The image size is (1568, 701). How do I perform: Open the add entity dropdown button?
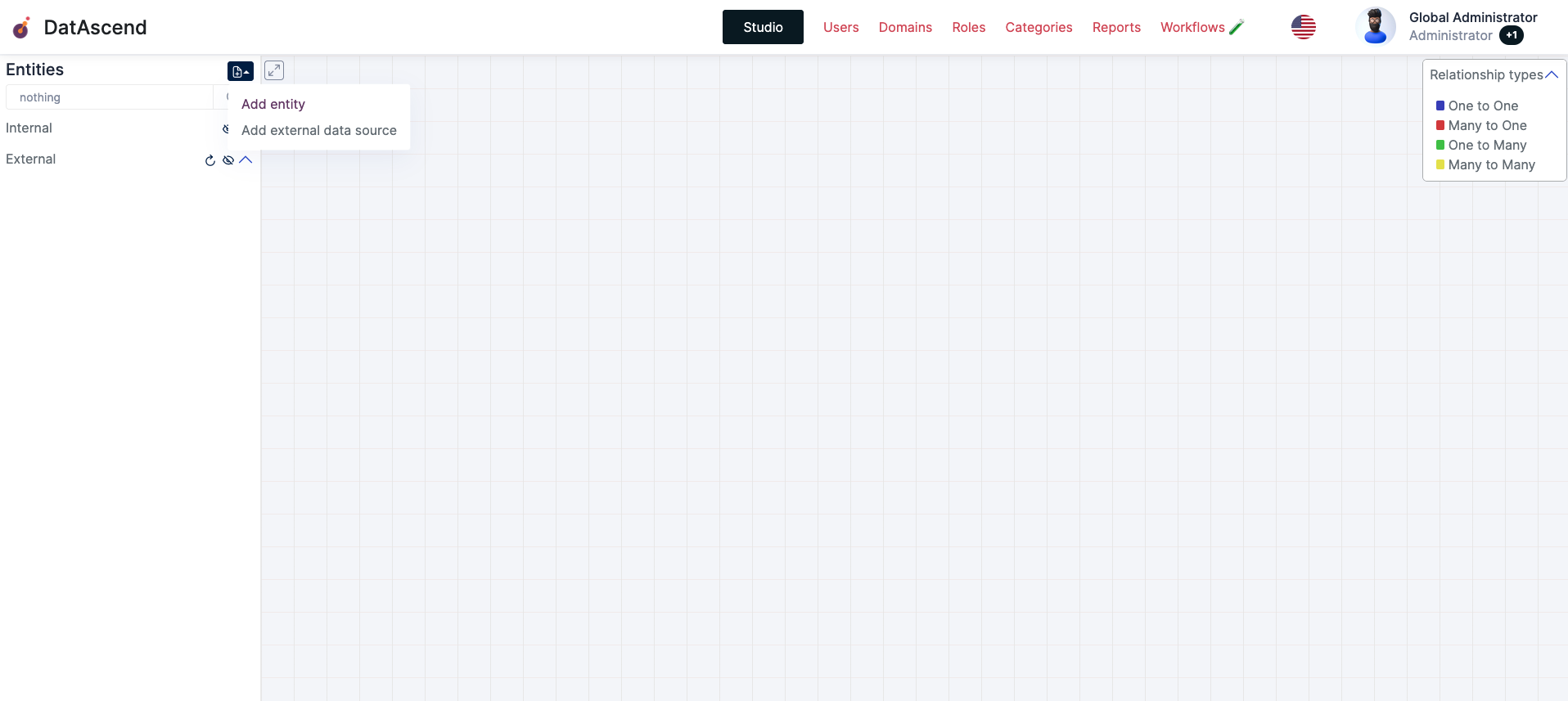[x=241, y=71]
